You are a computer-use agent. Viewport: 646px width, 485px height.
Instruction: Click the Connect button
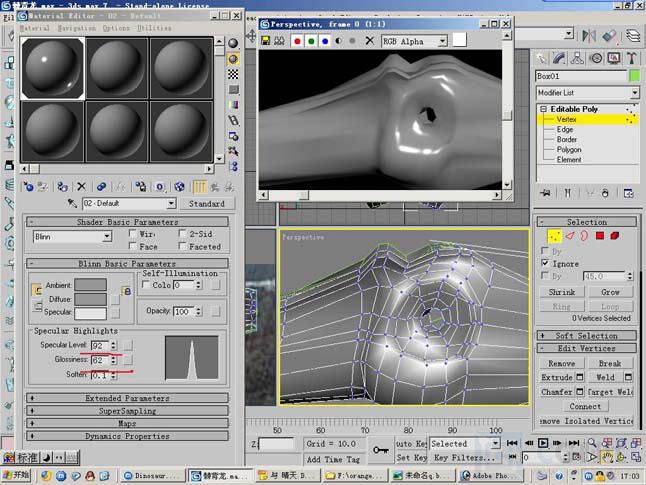[x=585, y=406]
